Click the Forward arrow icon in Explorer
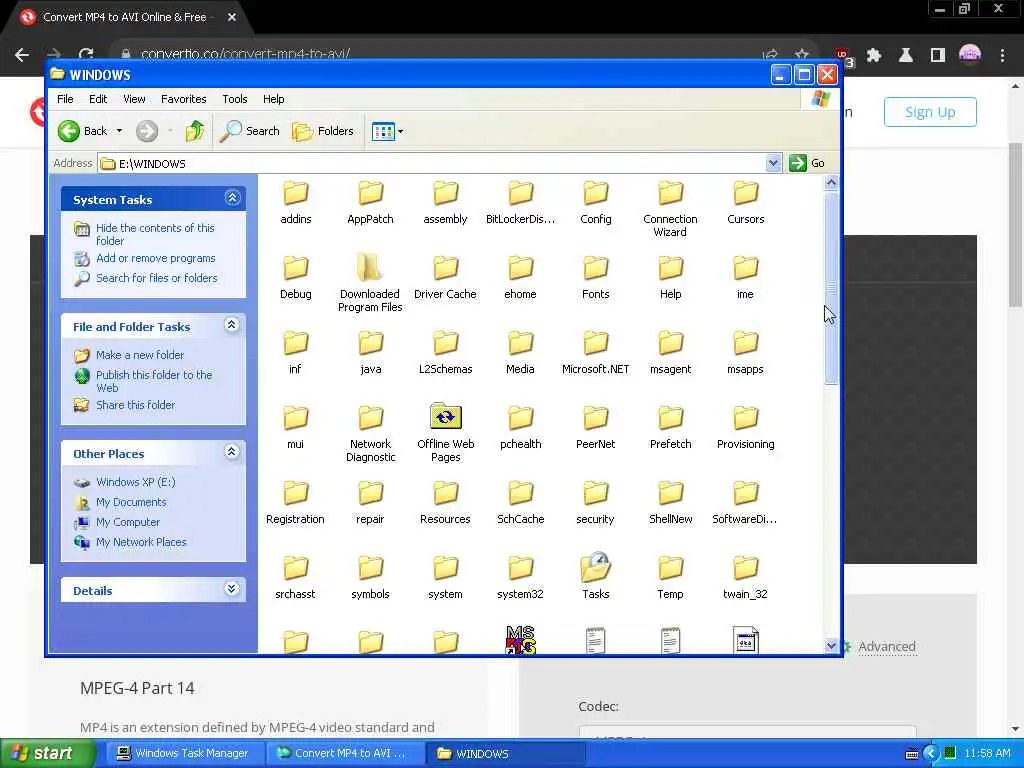The height and width of the screenshot is (768, 1024). tap(147, 131)
